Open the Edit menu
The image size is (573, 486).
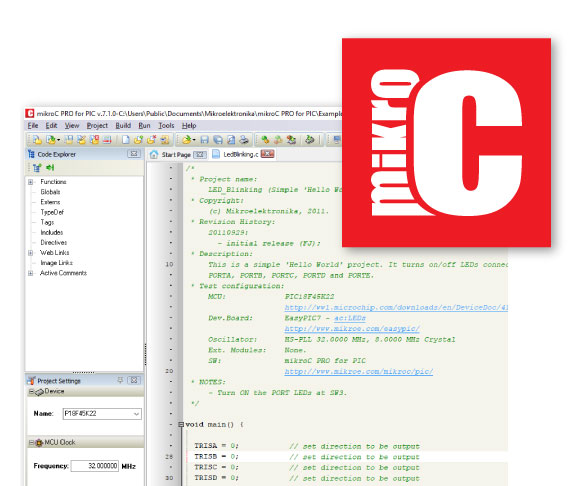(x=51, y=126)
